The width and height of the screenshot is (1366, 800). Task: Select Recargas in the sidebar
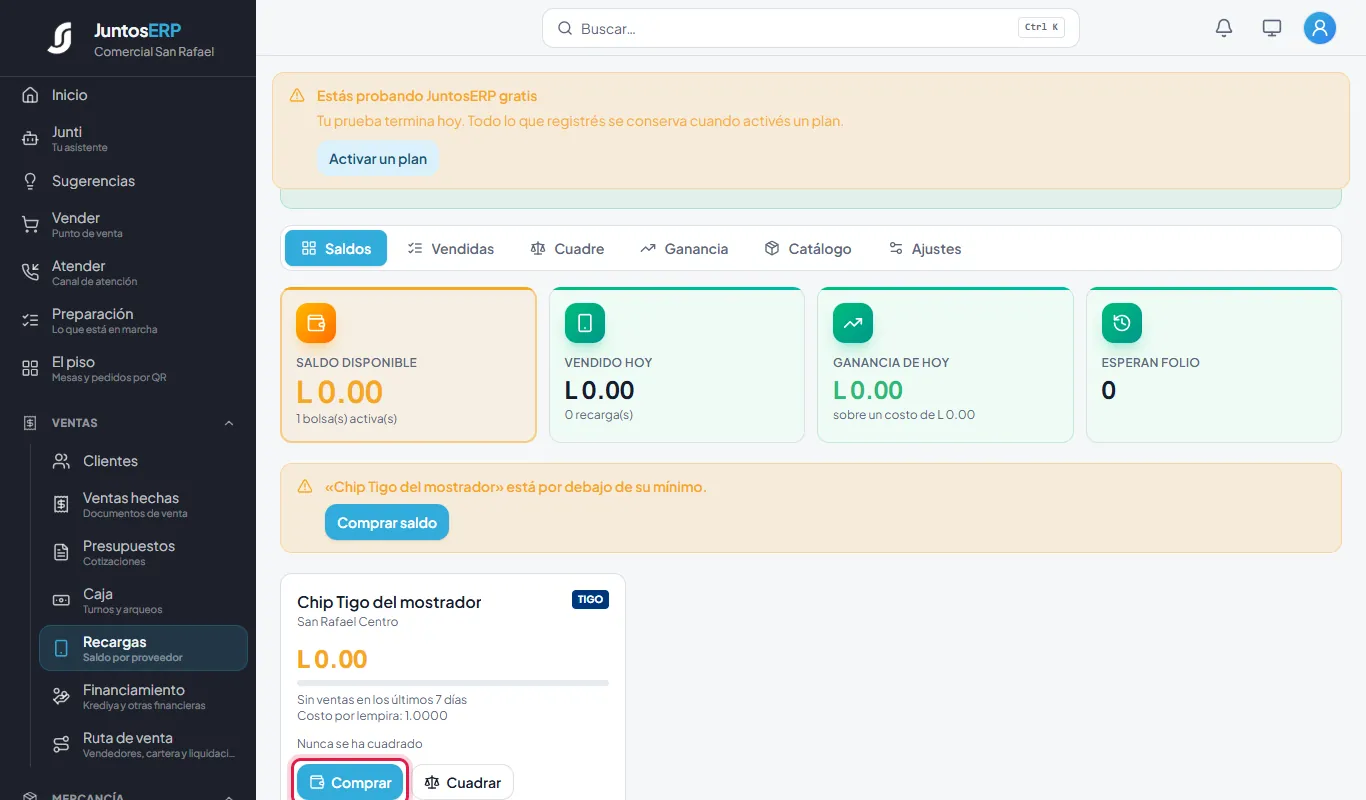(x=143, y=648)
